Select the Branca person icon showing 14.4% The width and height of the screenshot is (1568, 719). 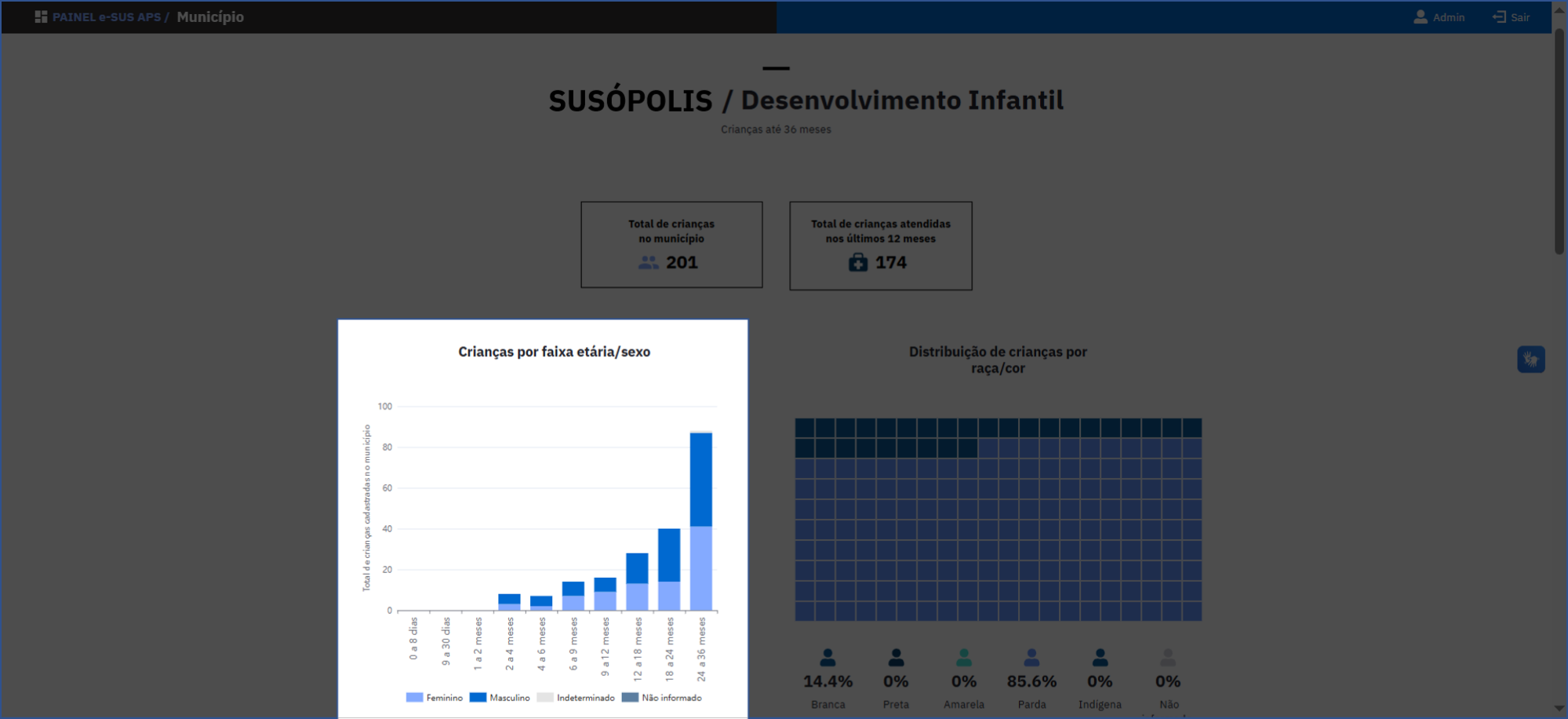point(828,657)
